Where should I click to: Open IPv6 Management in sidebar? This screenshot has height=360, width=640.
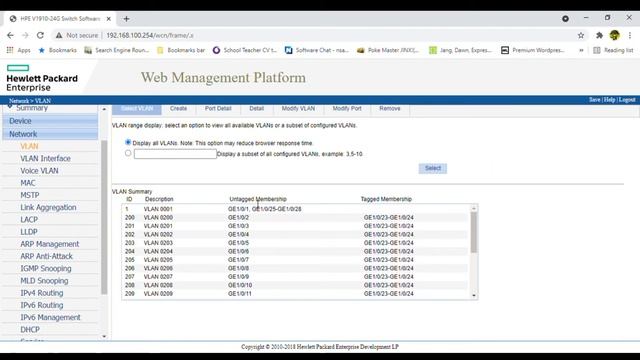(x=50, y=318)
